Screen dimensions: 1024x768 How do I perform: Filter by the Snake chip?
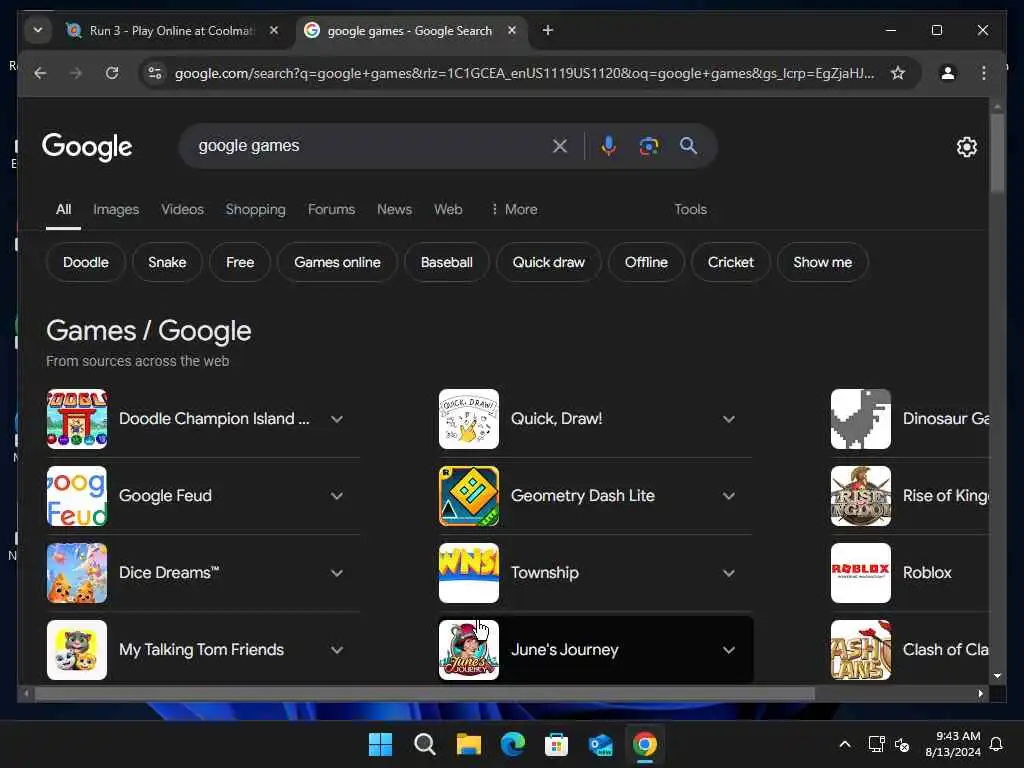[x=167, y=263]
